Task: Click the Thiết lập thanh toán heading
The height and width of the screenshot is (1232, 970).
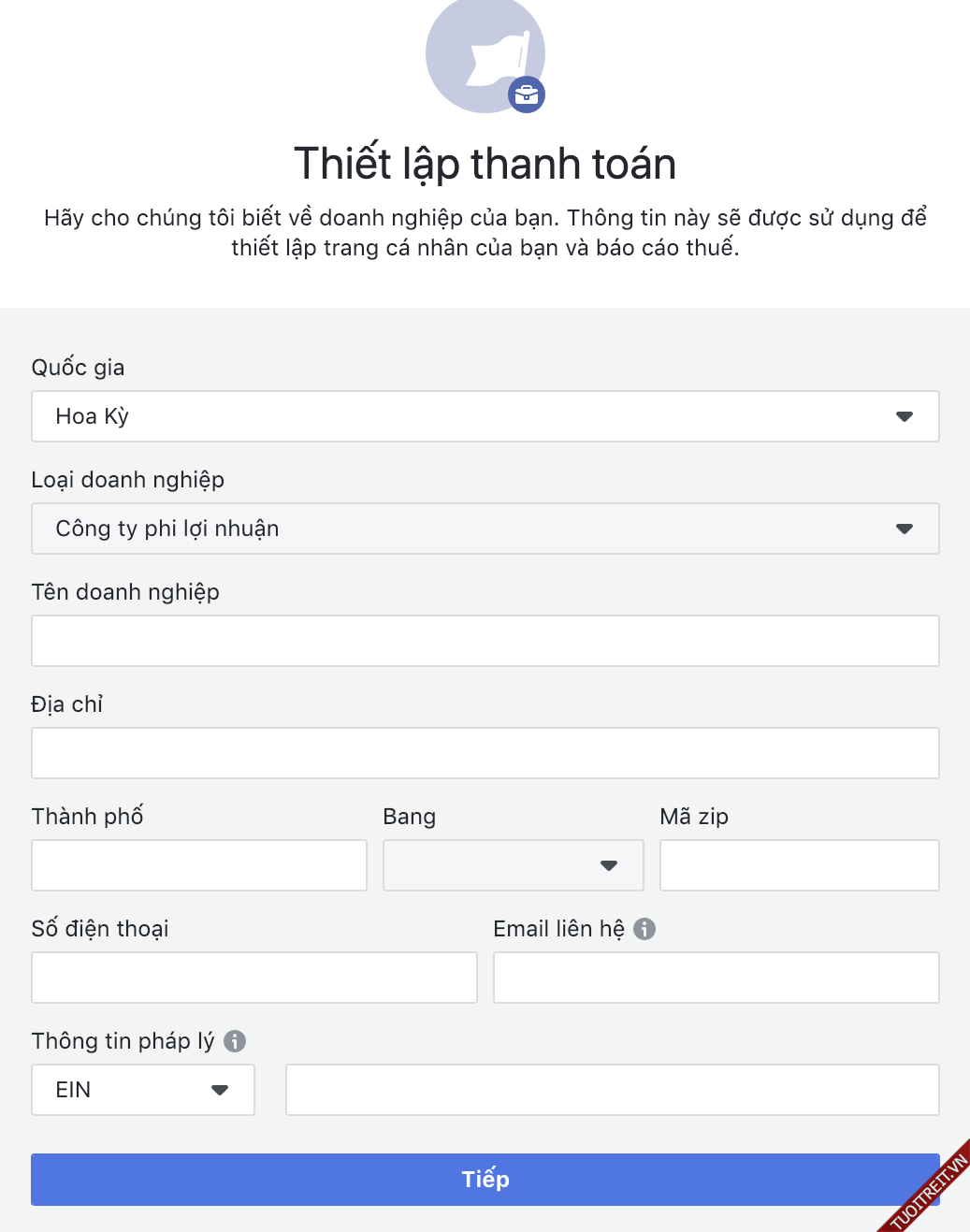Action: point(485,164)
